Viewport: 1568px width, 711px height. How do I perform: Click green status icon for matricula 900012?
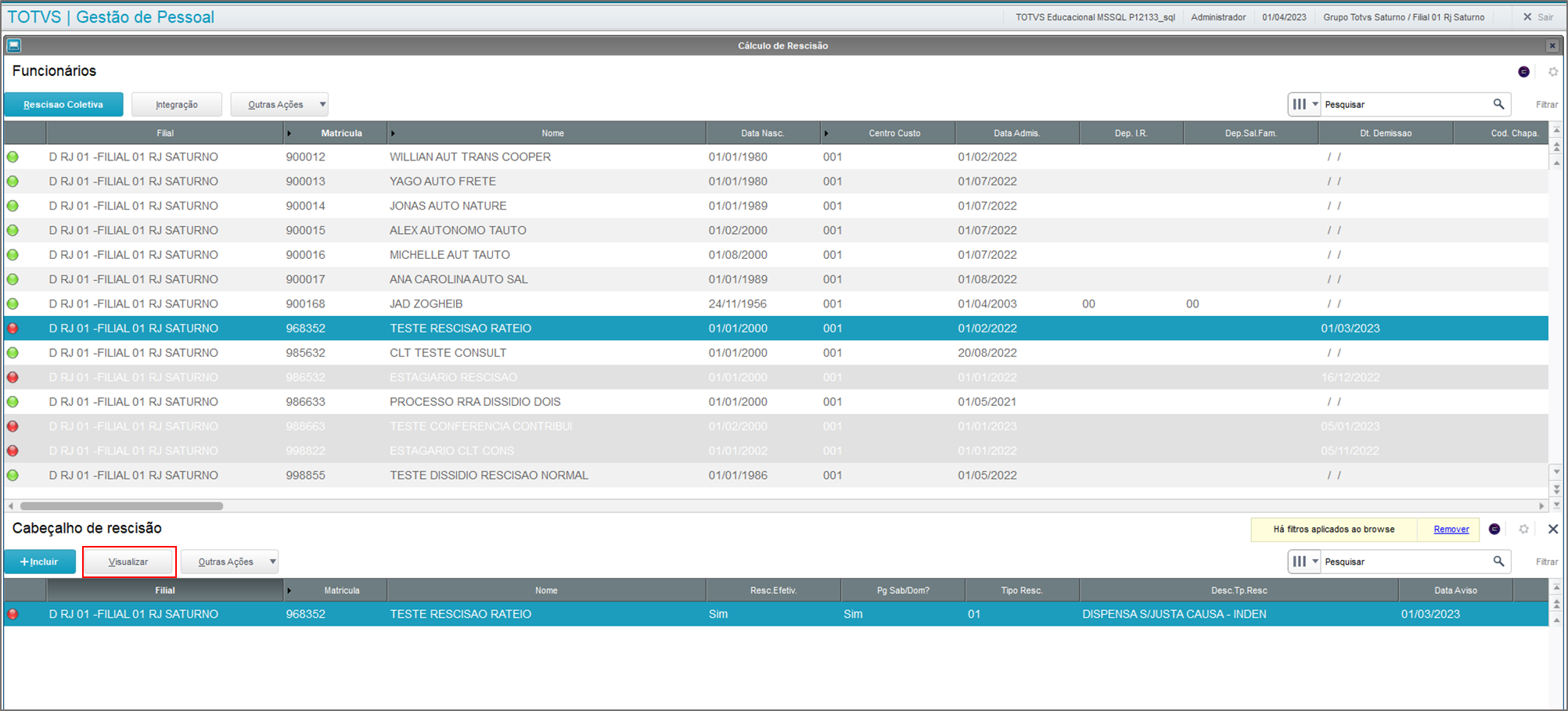pos(13,157)
